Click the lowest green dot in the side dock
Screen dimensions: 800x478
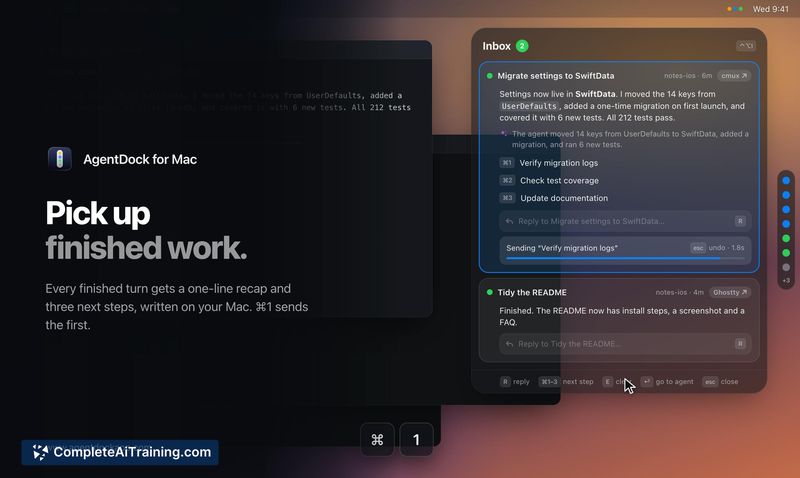[786, 253]
